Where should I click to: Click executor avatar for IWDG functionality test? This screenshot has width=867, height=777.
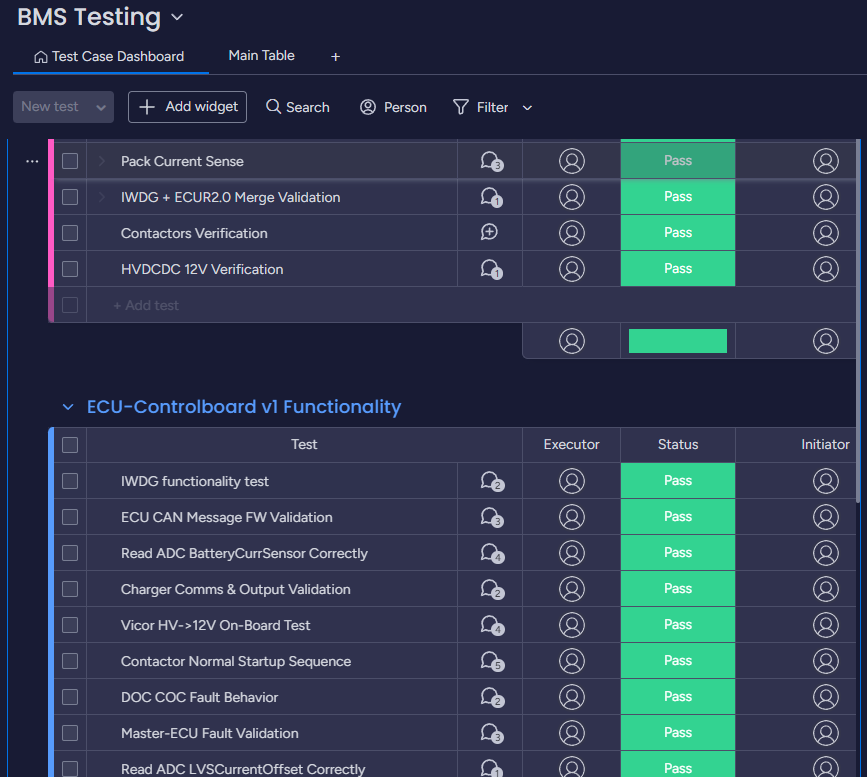[571, 481]
